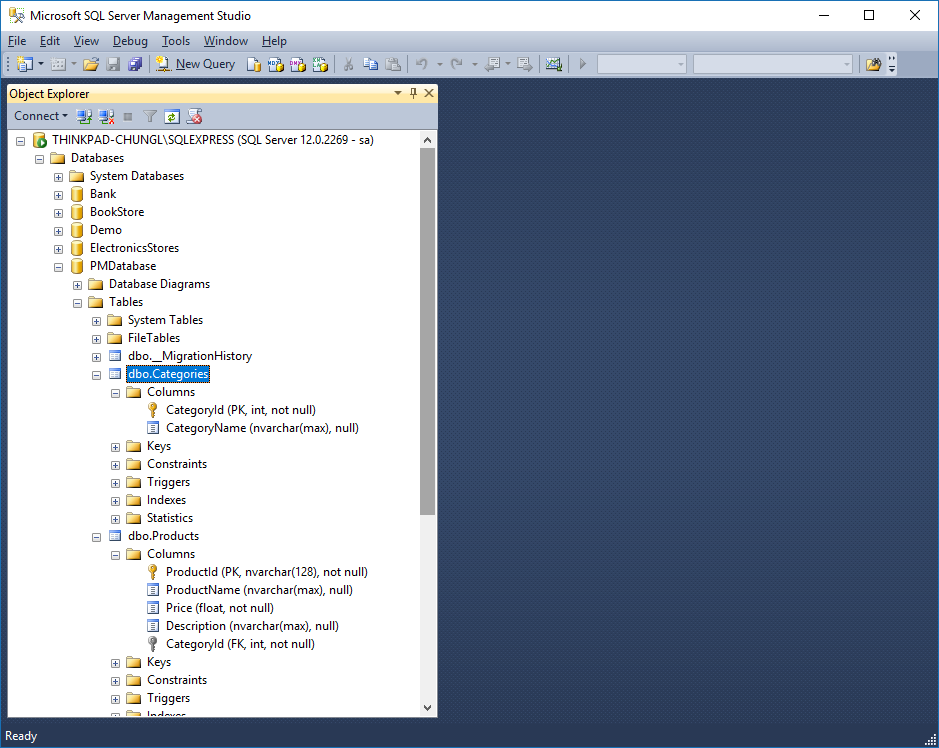Screen dimensions: 939x748
Task: Click the Redo arrow icon
Action: point(457,64)
